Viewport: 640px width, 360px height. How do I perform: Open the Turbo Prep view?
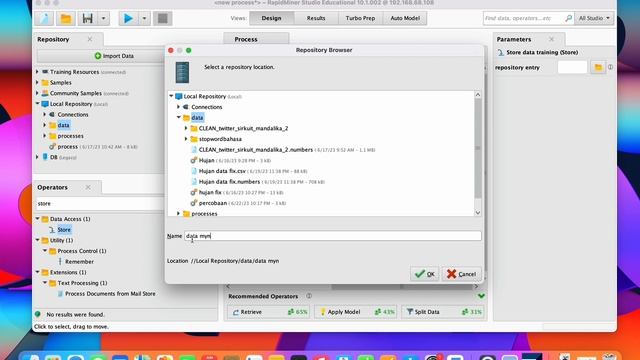point(360,18)
